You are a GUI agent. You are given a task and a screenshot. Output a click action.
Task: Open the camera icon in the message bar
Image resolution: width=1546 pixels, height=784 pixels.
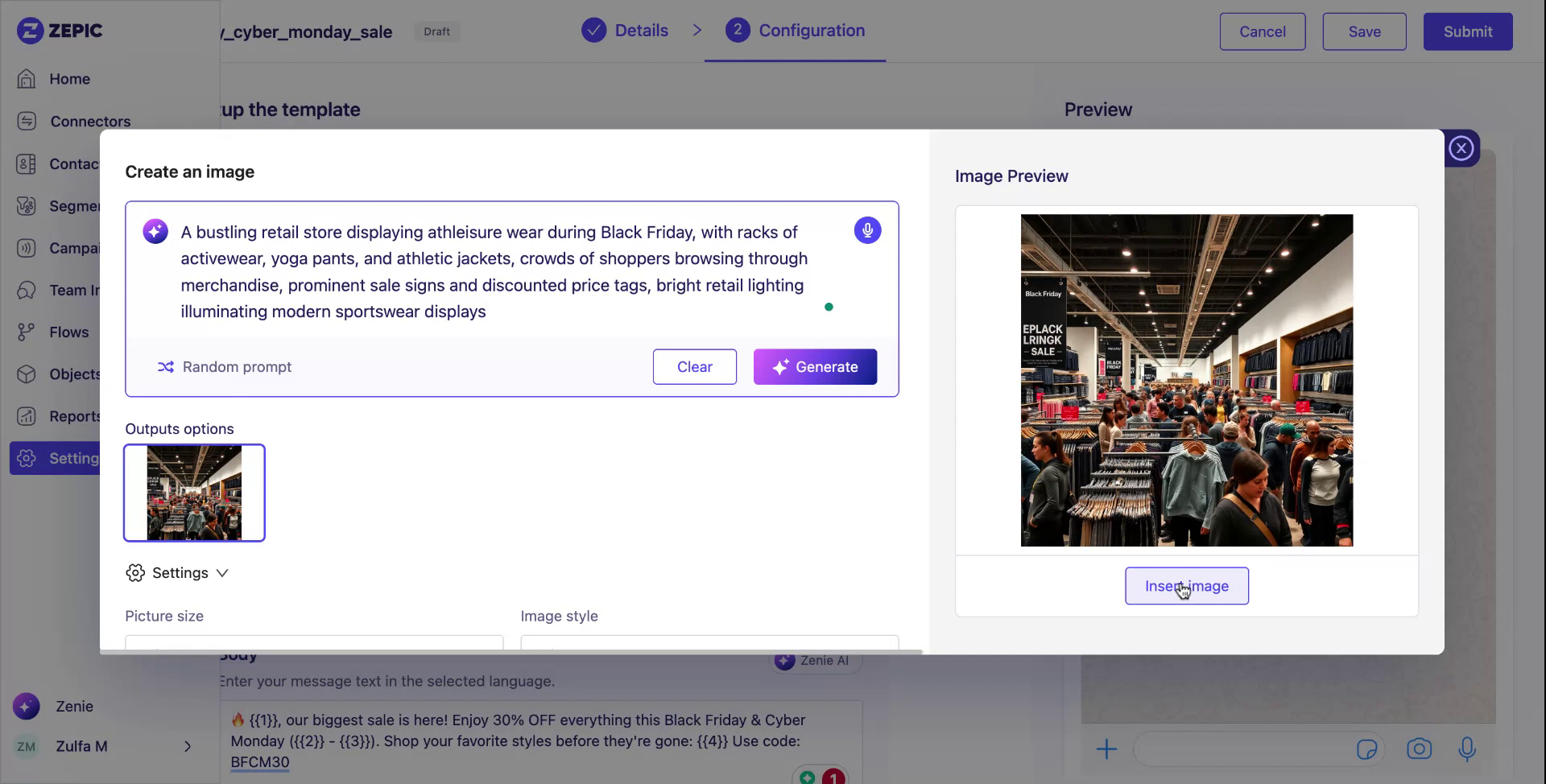[x=1419, y=749]
